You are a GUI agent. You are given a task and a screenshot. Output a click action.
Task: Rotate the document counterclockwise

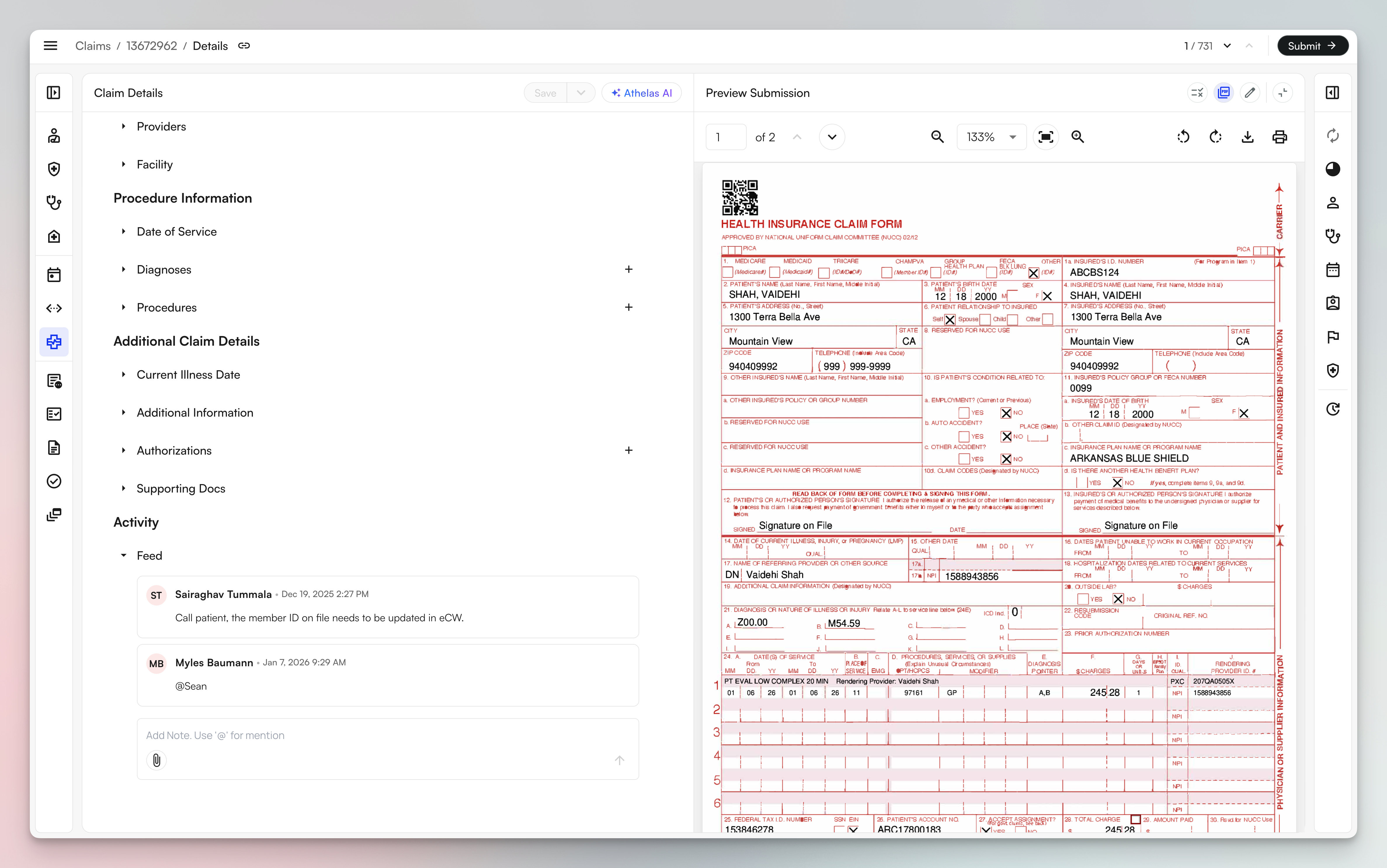[x=1183, y=137]
